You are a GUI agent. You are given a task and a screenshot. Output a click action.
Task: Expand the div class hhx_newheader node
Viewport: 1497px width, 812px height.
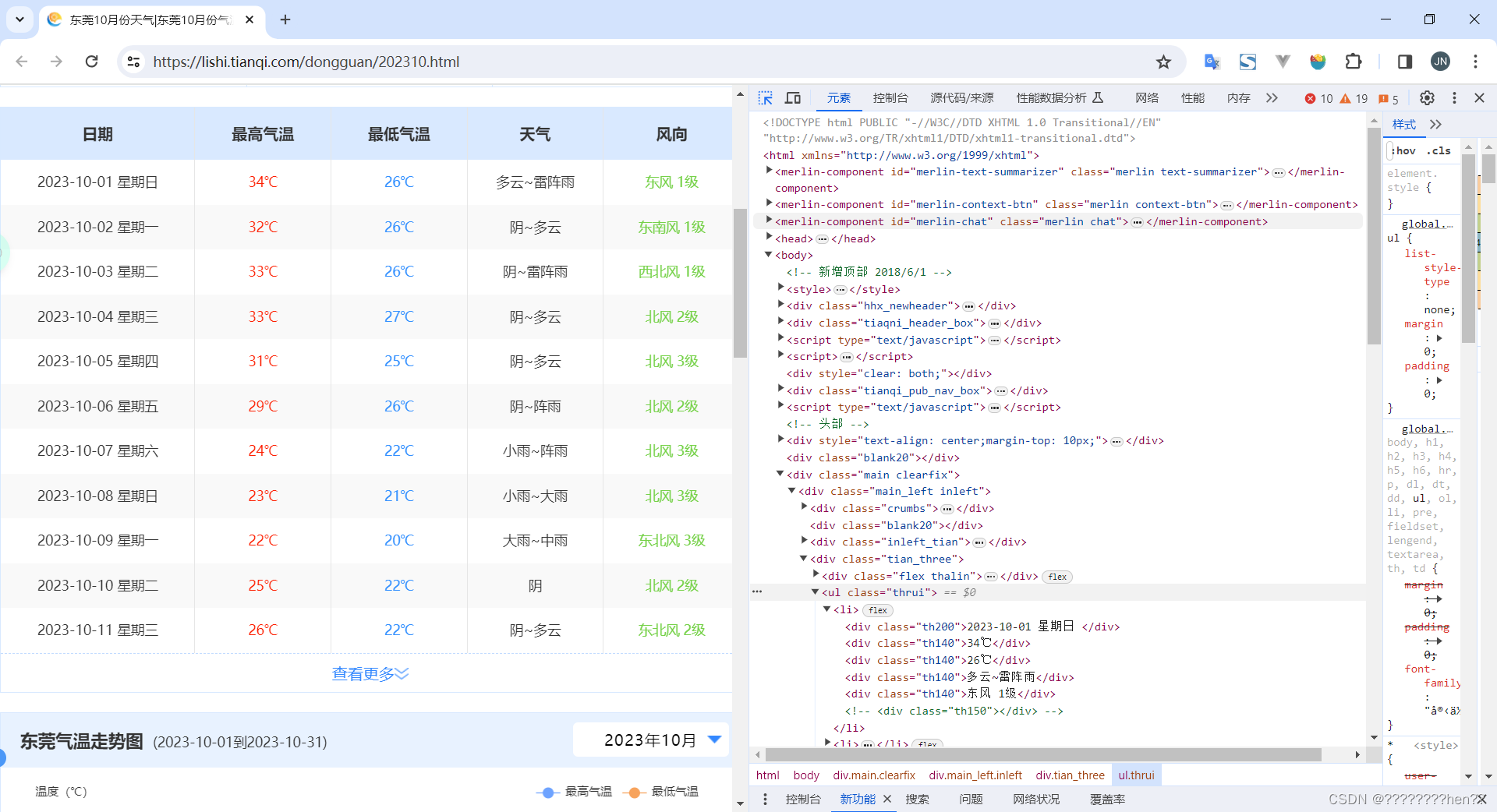[780, 305]
